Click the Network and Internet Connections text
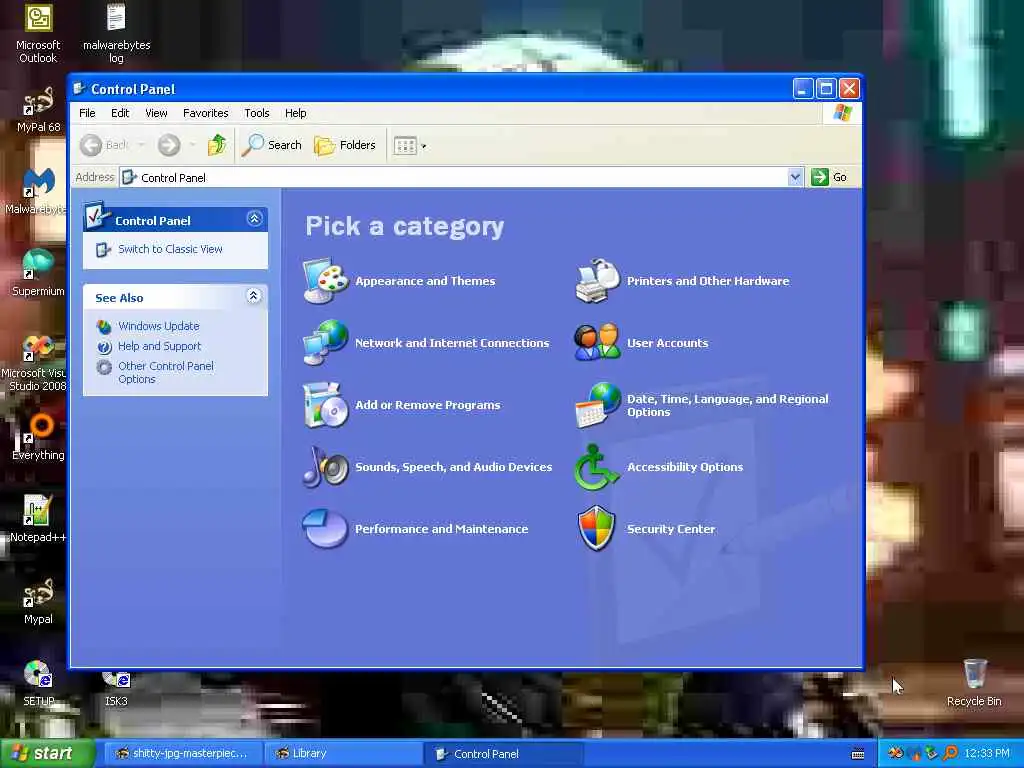 coord(452,343)
